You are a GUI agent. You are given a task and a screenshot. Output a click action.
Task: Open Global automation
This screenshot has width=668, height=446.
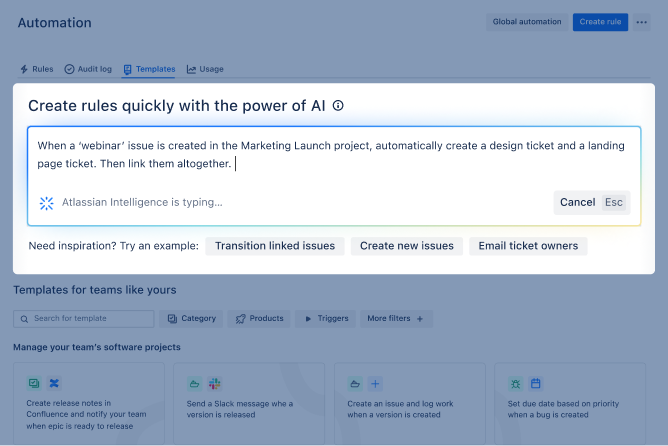point(526,22)
